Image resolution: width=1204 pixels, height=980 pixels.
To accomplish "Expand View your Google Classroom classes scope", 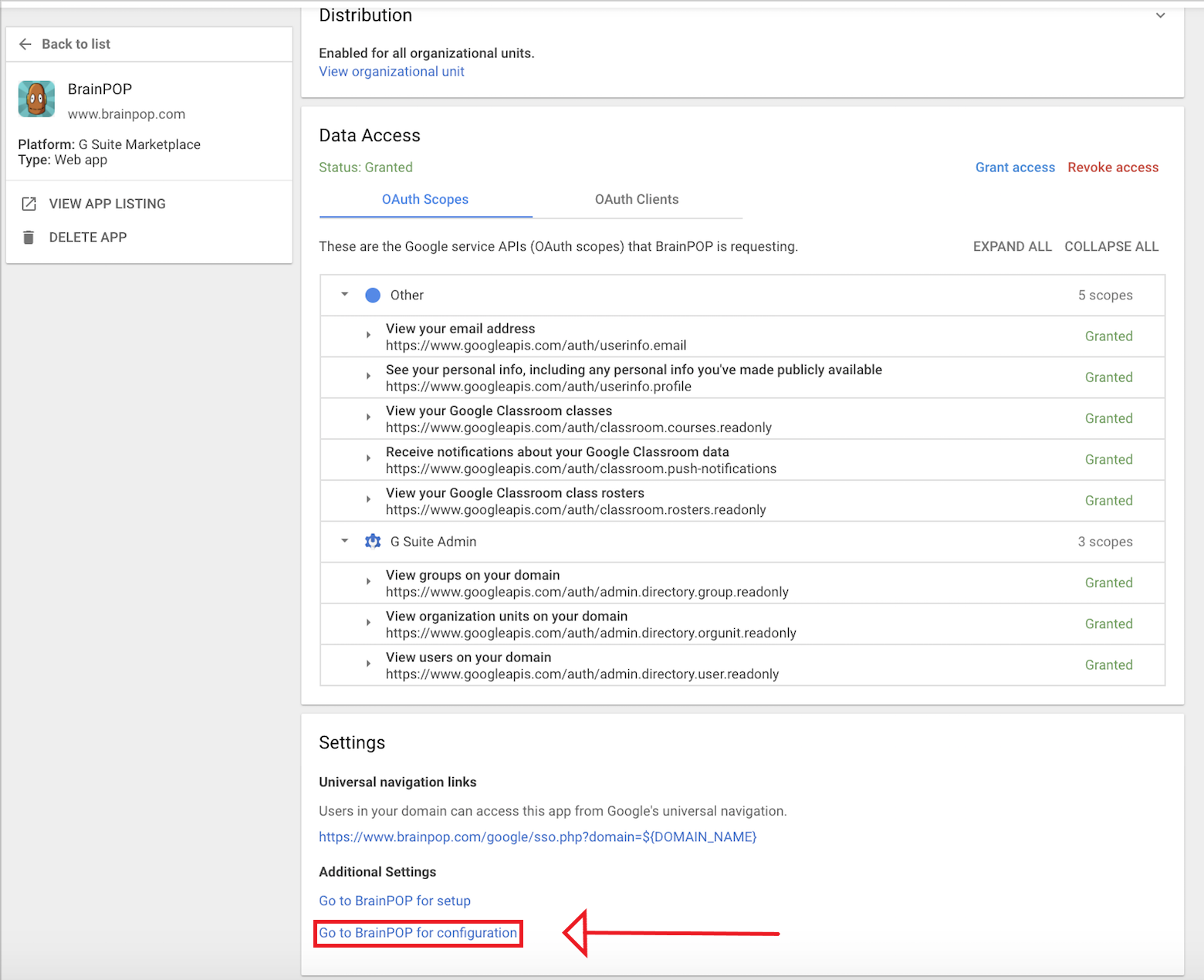I will [368, 417].
